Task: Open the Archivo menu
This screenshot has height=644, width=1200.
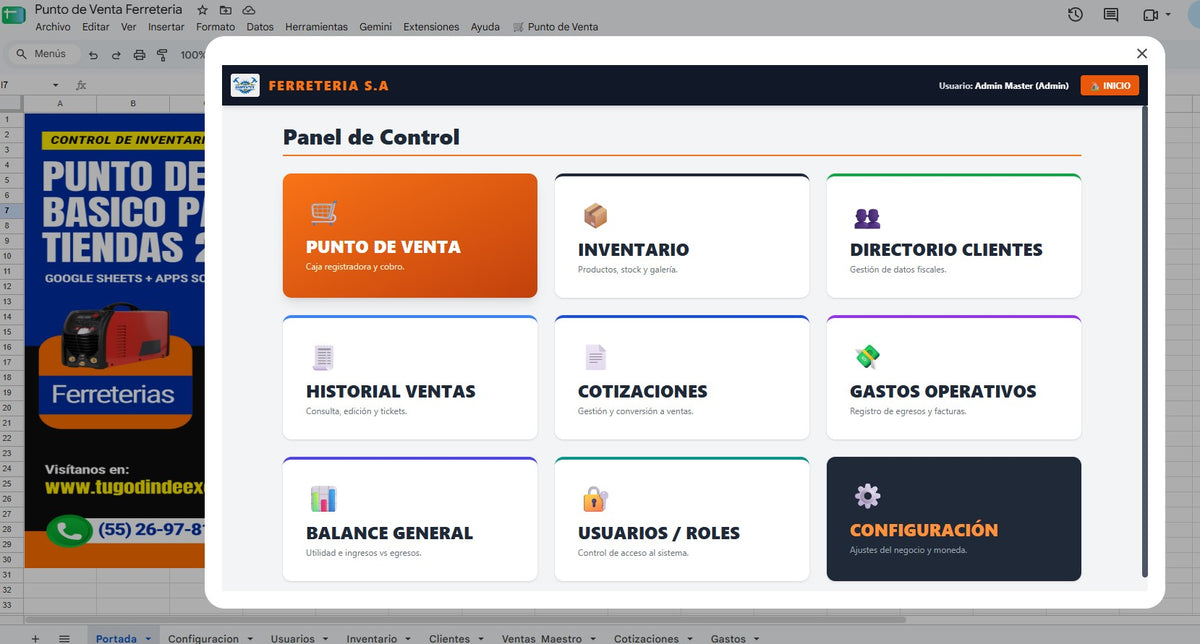Action: click(x=53, y=27)
